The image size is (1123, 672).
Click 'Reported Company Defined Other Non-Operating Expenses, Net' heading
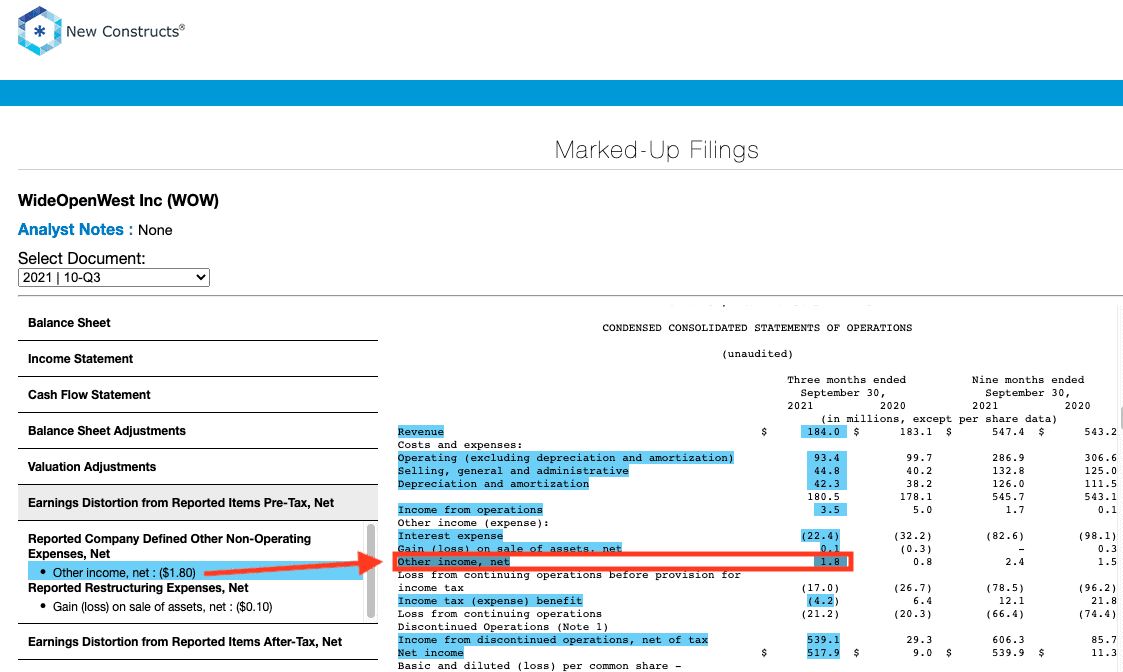tap(170, 546)
